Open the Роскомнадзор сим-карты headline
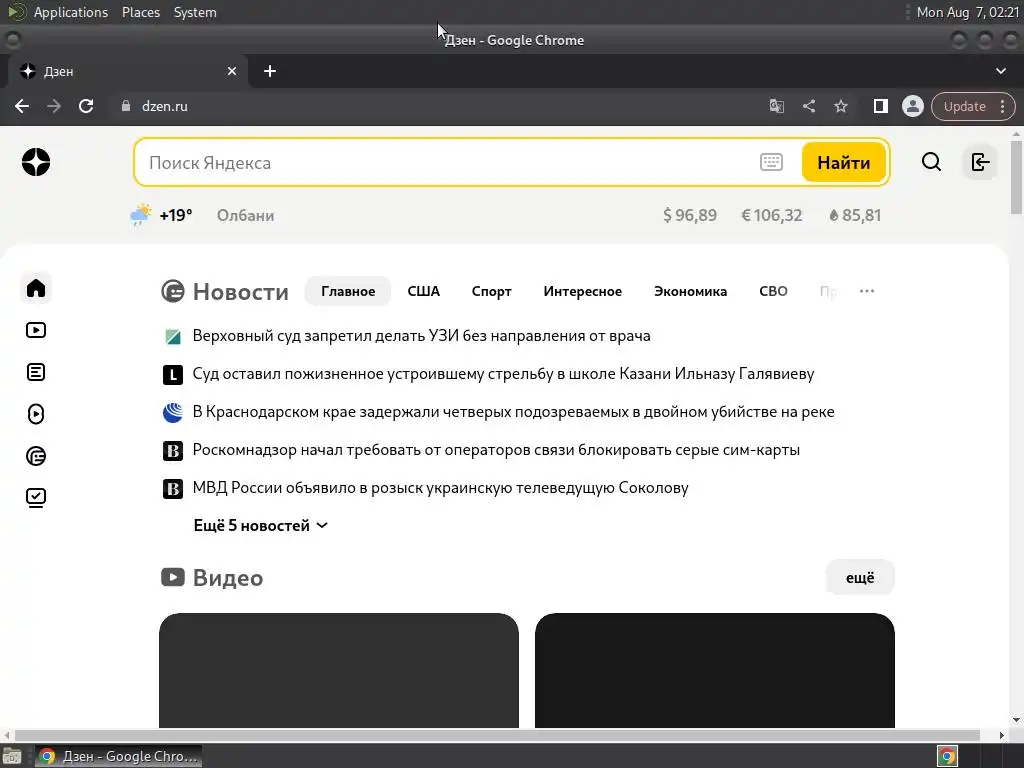This screenshot has height=768, width=1024. pyautogui.click(x=496, y=450)
